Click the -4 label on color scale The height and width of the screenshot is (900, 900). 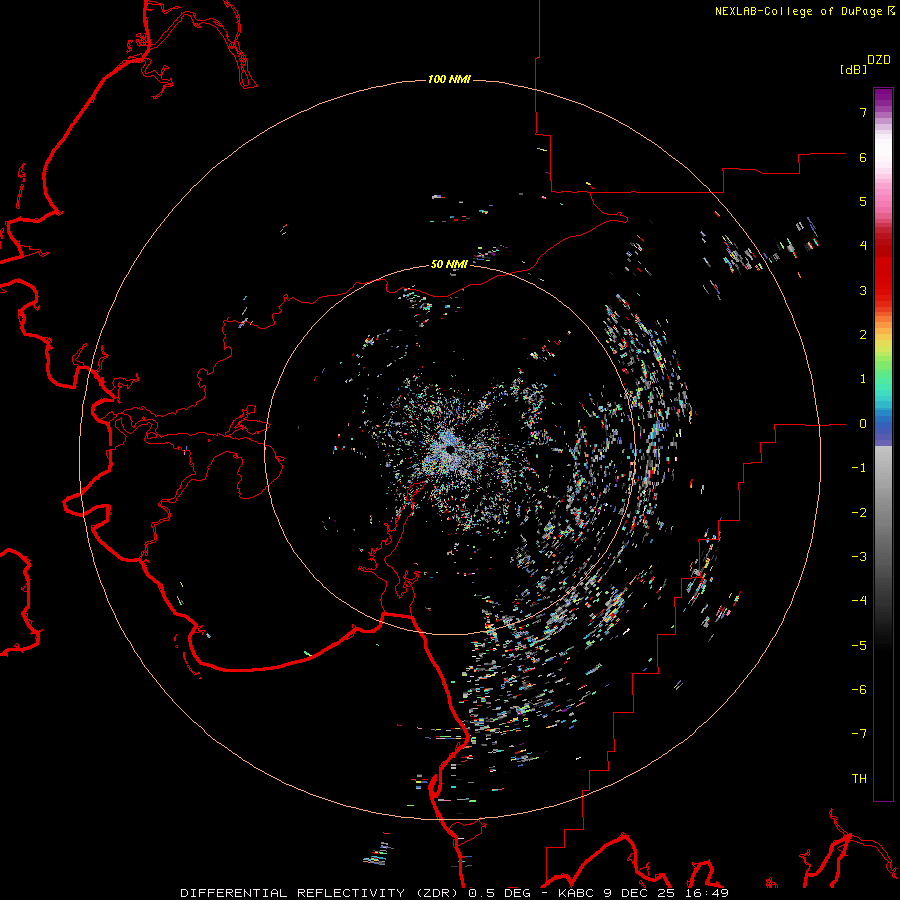pyautogui.click(x=859, y=601)
